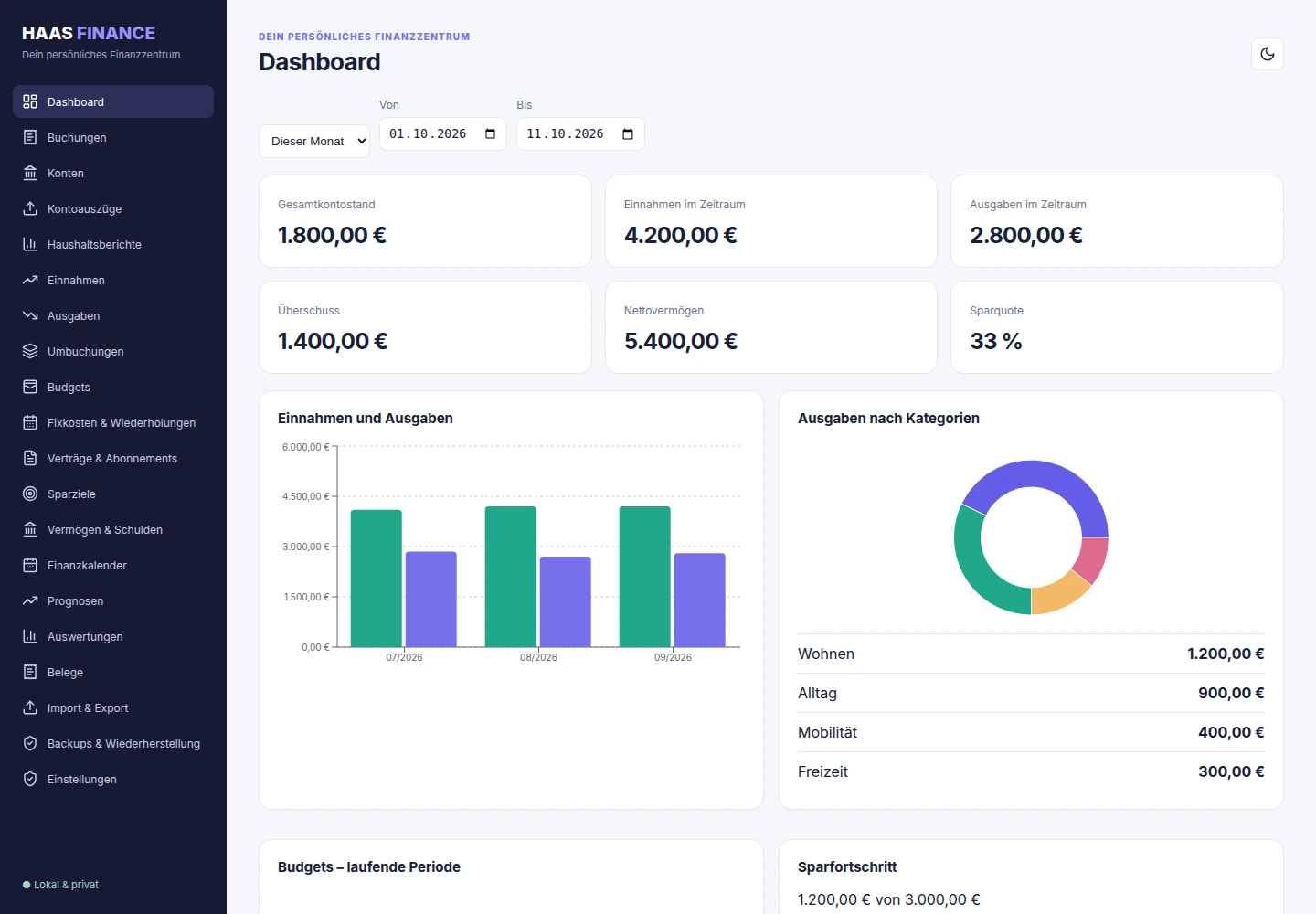Click the Mobilität category row label
Viewport: 1316px width, 914px height.
coord(827,732)
